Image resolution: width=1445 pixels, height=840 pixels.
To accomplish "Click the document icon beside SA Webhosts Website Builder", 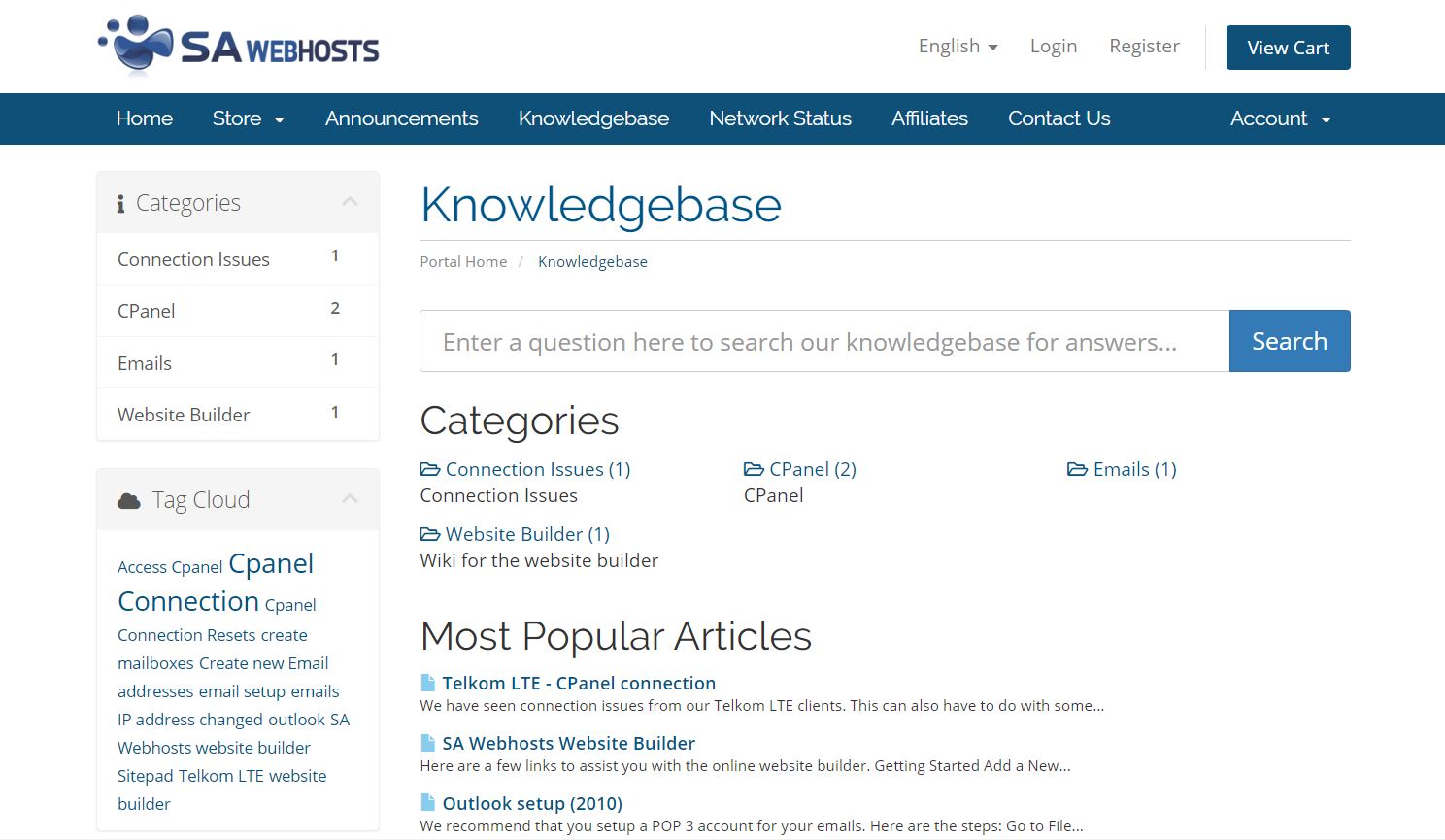I will point(427,743).
